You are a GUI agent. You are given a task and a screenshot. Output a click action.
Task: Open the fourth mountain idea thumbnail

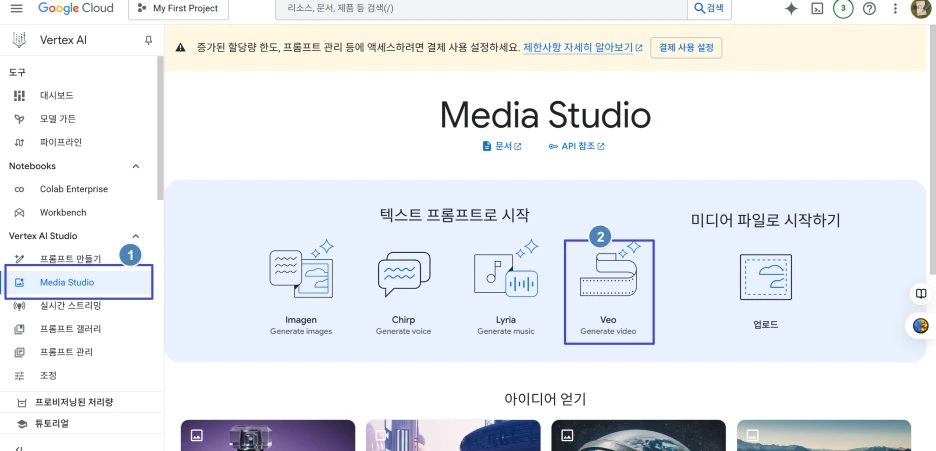tap(824, 435)
